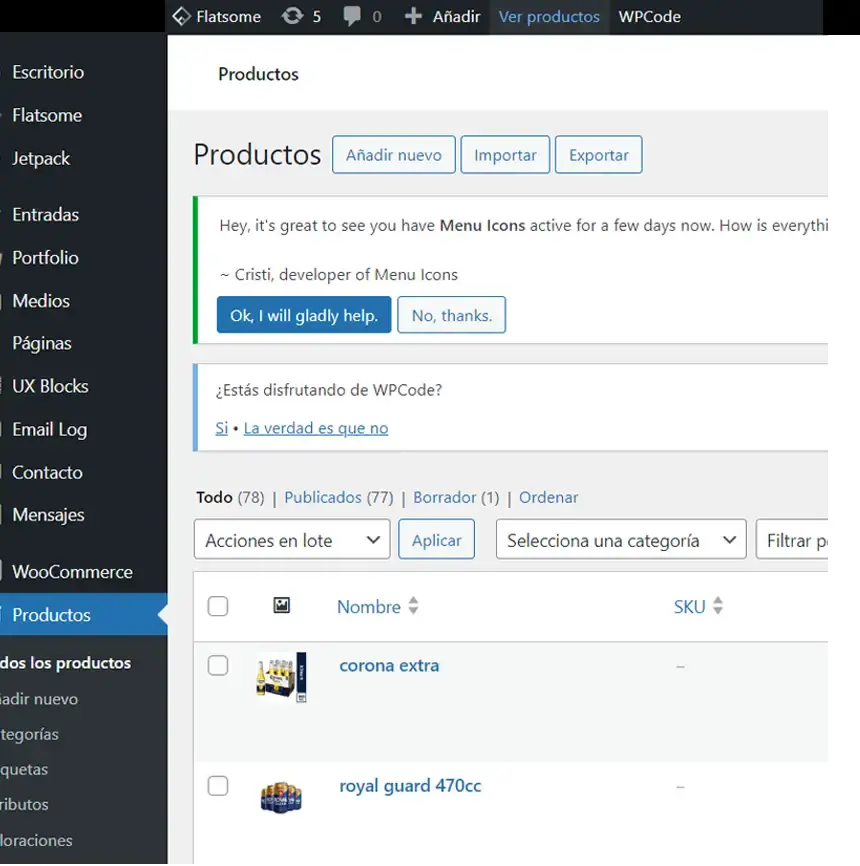The image size is (860, 866).
Task: Click the plus icon beside Añadir
Action: click(413, 17)
